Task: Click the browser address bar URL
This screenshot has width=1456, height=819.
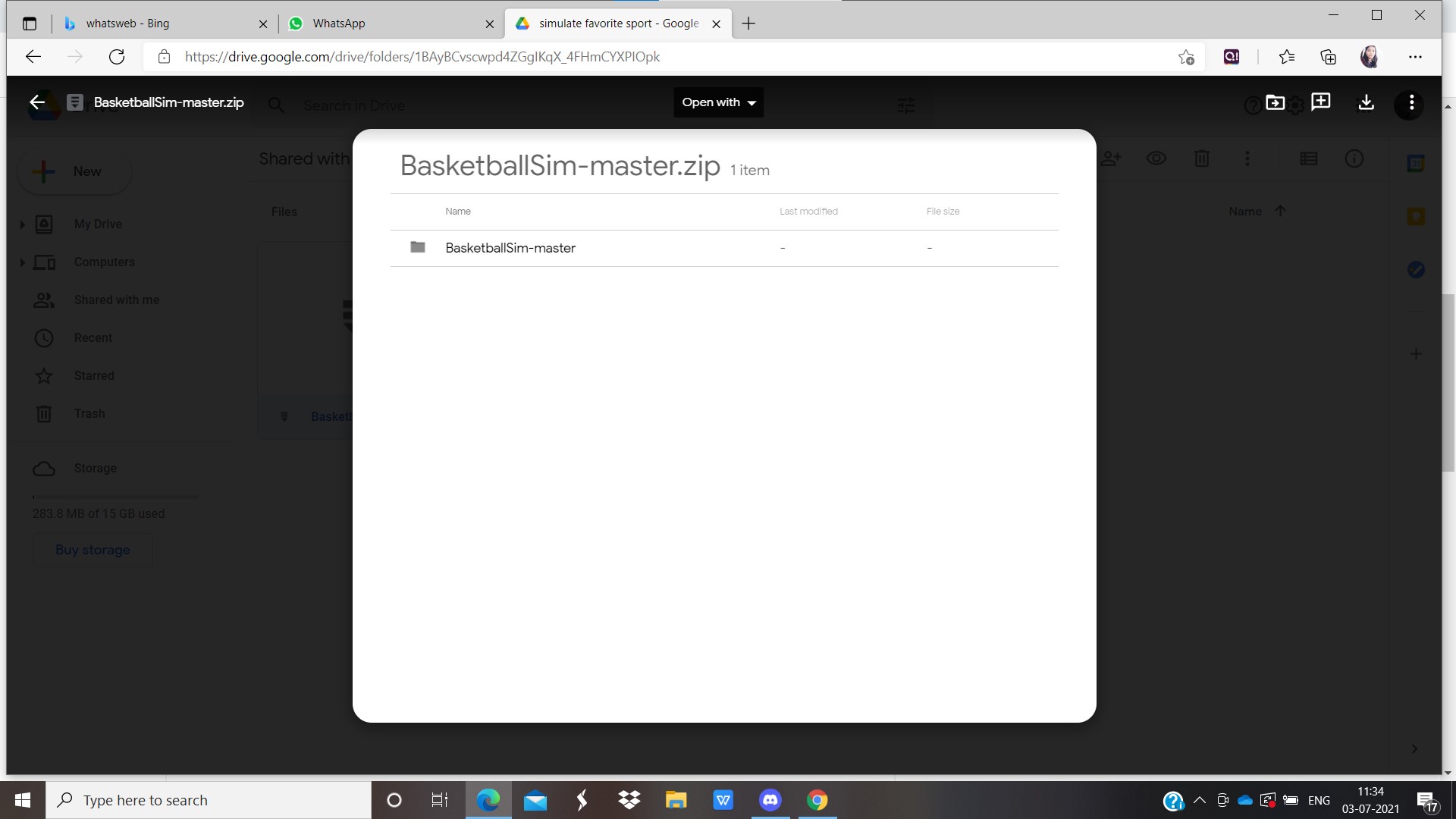Action: coord(422,57)
